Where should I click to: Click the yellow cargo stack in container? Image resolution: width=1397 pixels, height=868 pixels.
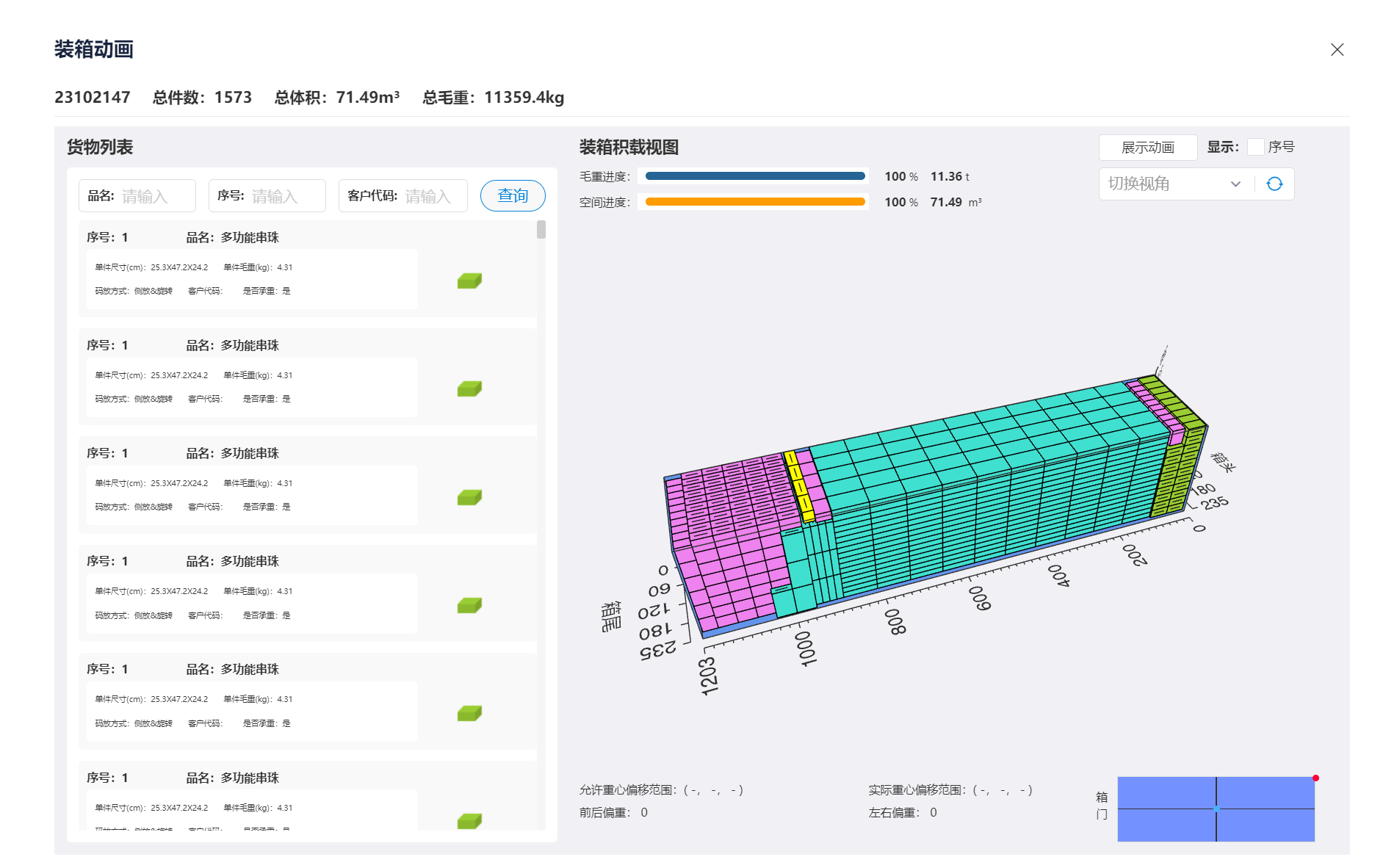click(x=798, y=486)
